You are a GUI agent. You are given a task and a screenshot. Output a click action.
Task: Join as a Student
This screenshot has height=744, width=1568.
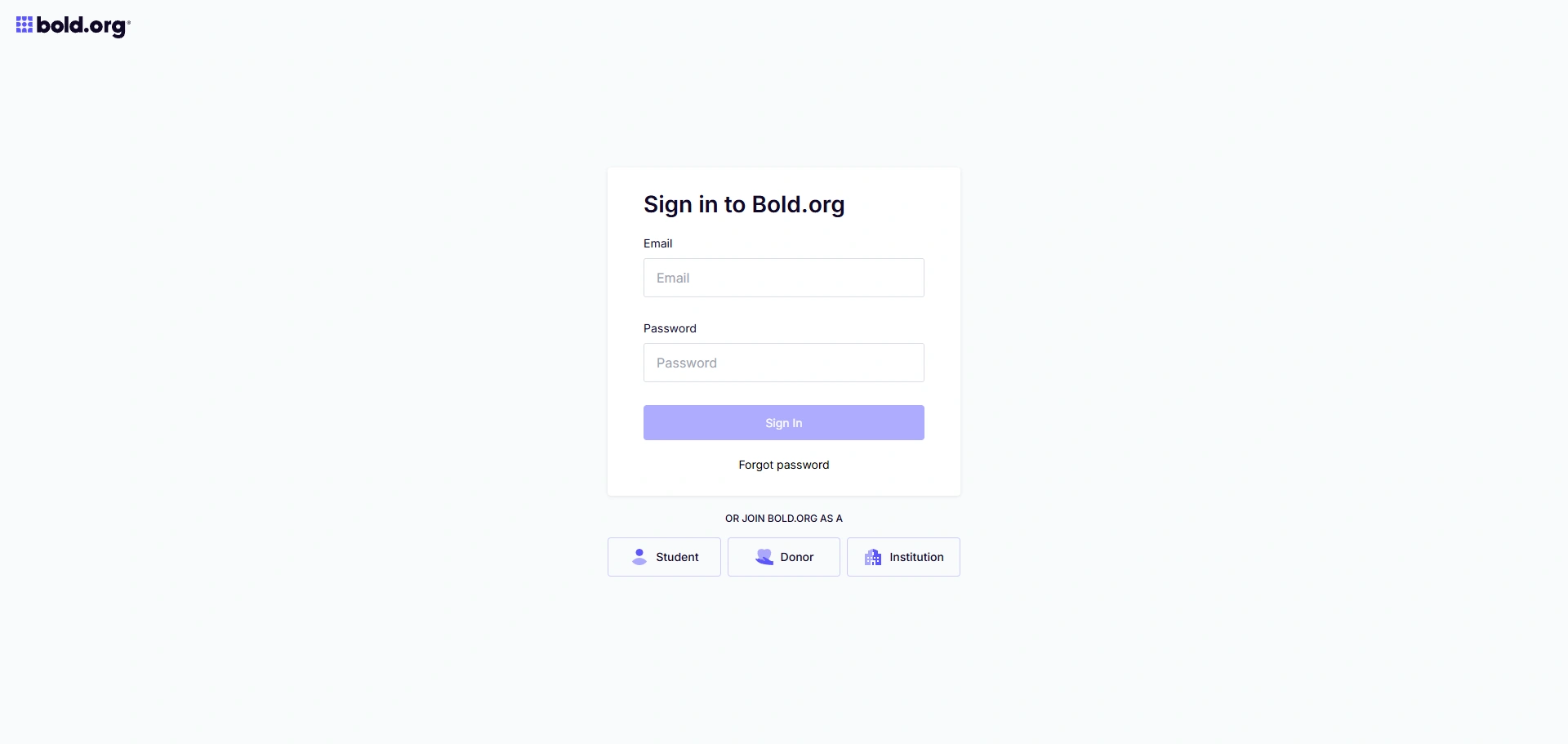tap(664, 557)
